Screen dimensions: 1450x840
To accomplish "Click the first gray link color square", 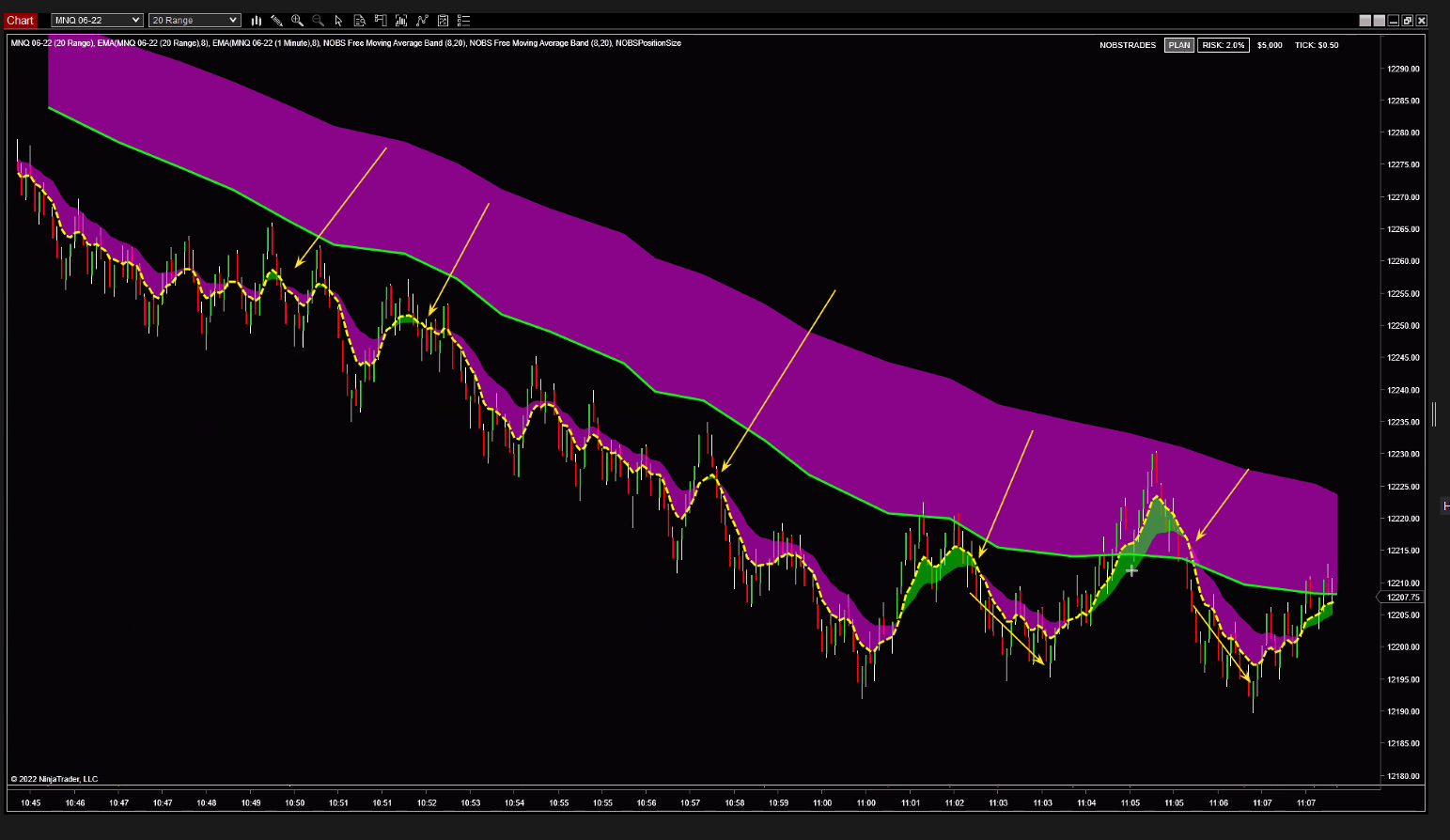I will [1365, 21].
